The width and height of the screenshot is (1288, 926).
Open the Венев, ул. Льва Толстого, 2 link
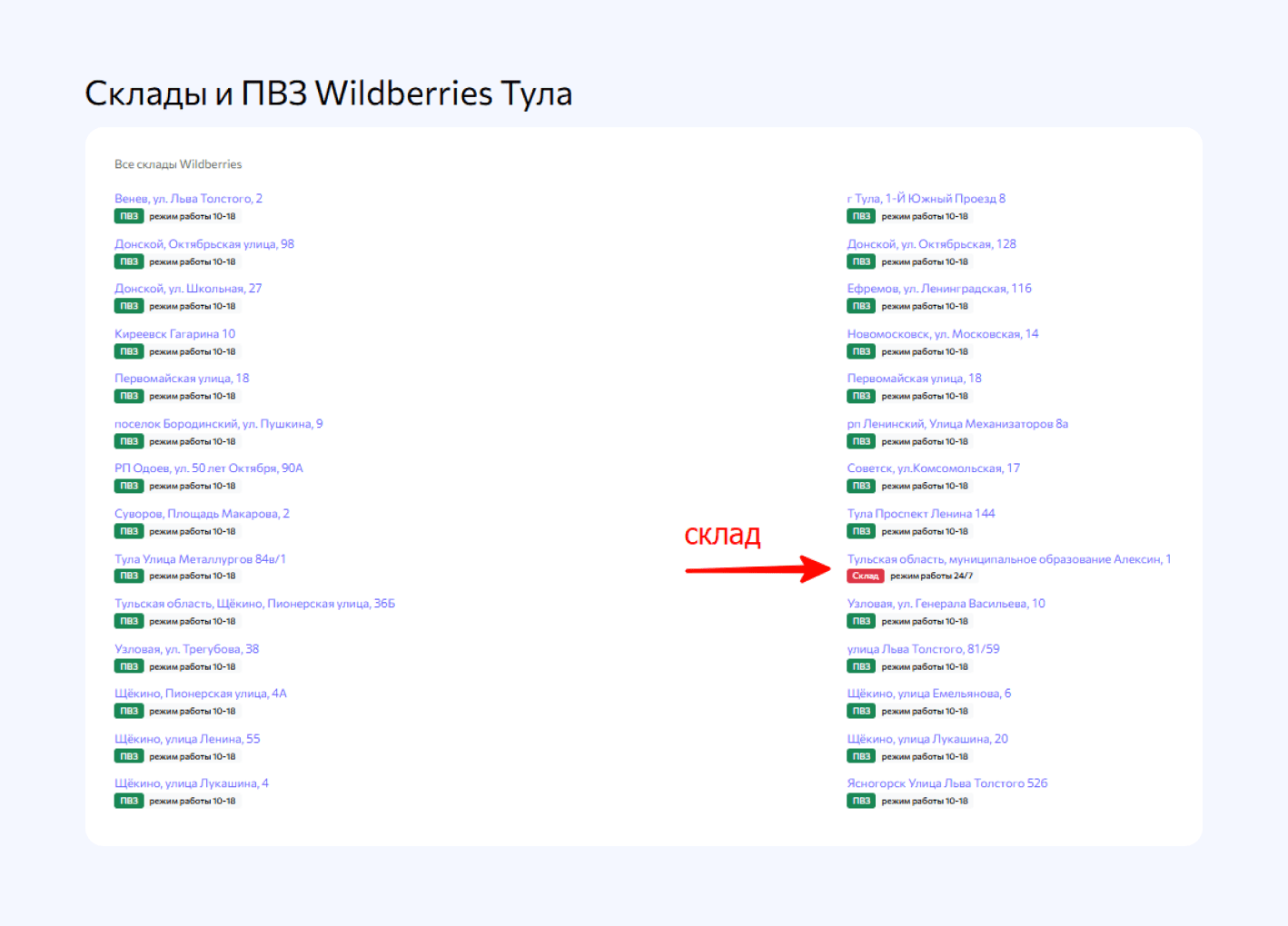(188, 199)
